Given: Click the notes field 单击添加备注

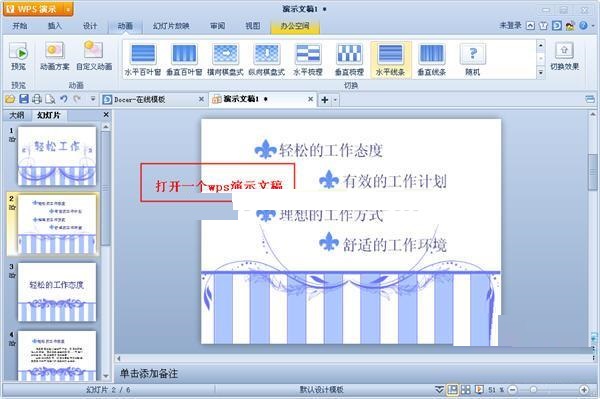Looking at the screenshot, I should click(148, 374).
